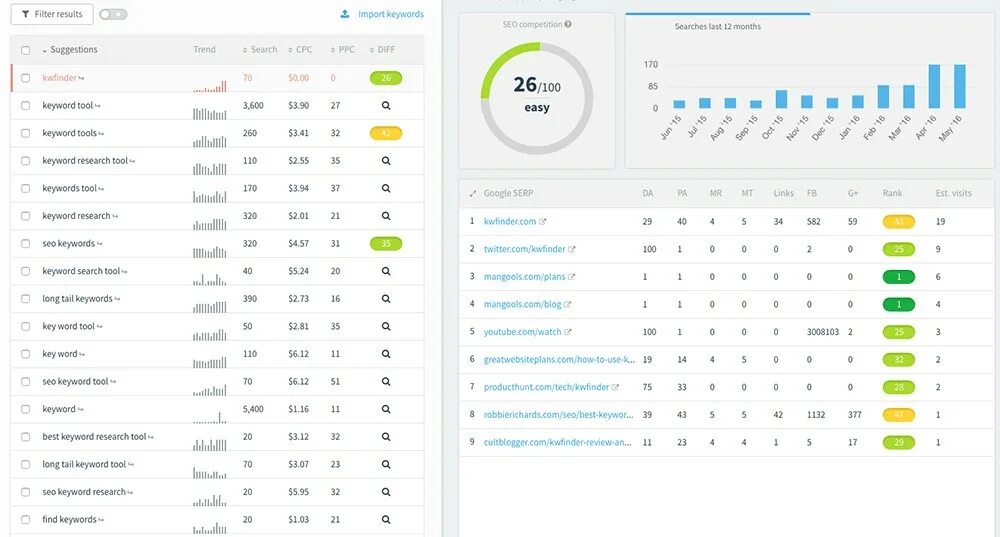Open the greatwebsiteplans.com result link
This screenshot has height=537, width=1000.
click(x=559, y=360)
